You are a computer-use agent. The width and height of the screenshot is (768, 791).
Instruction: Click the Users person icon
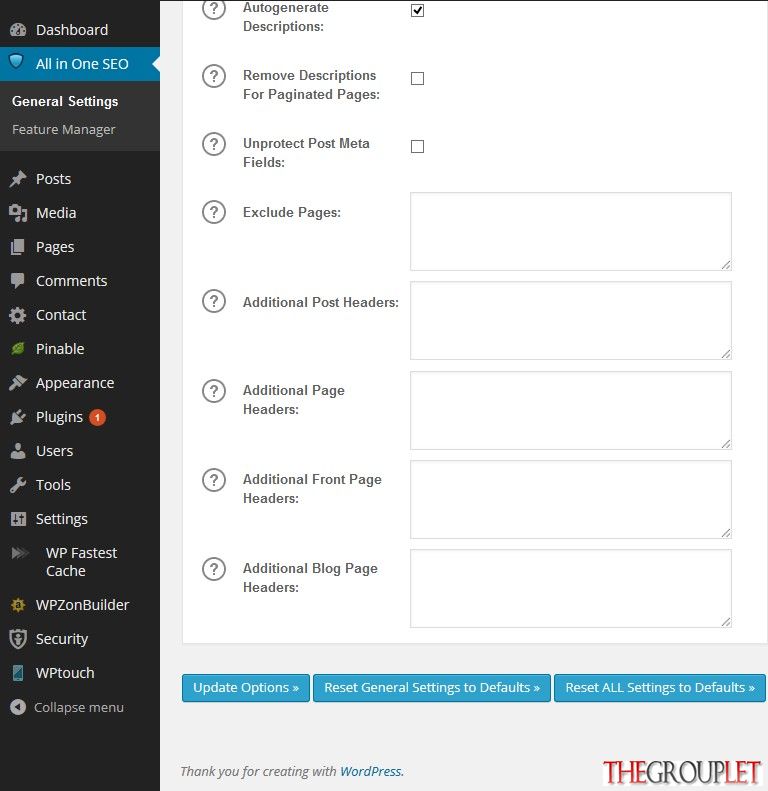pos(18,451)
